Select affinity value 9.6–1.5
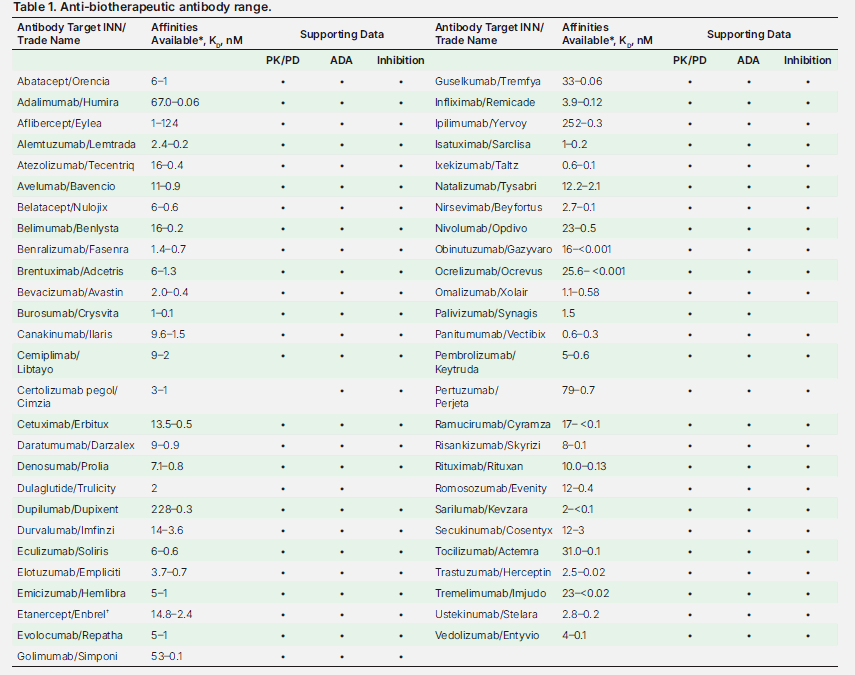Viewport: 855px width, 675px height. click(x=168, y=334)
